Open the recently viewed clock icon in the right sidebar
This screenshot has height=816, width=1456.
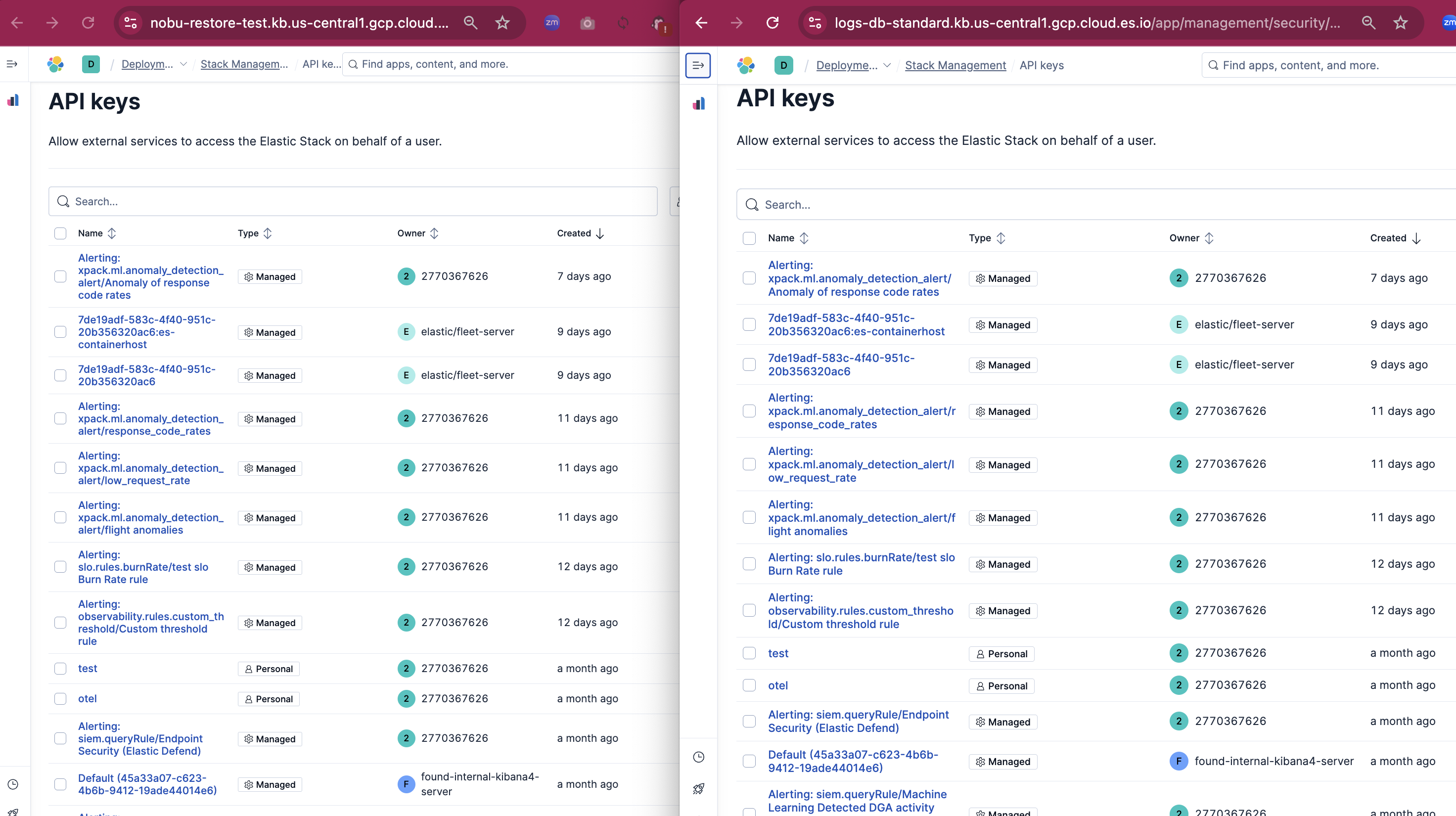click(699, 757)
